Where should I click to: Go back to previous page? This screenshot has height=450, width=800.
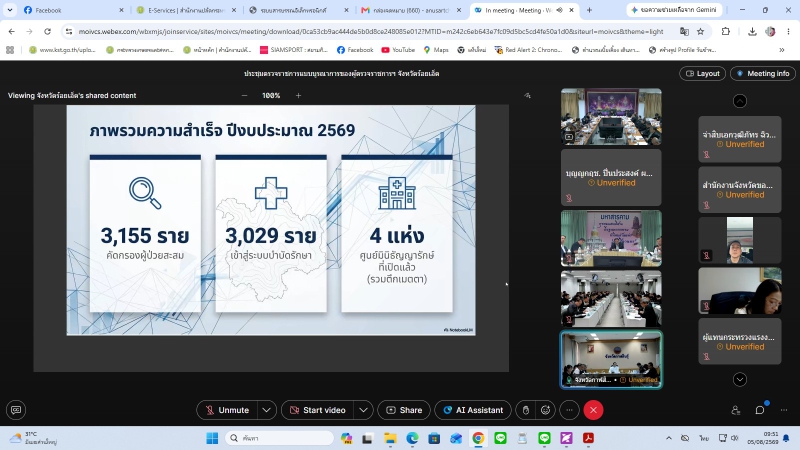(x=12, y=32)
